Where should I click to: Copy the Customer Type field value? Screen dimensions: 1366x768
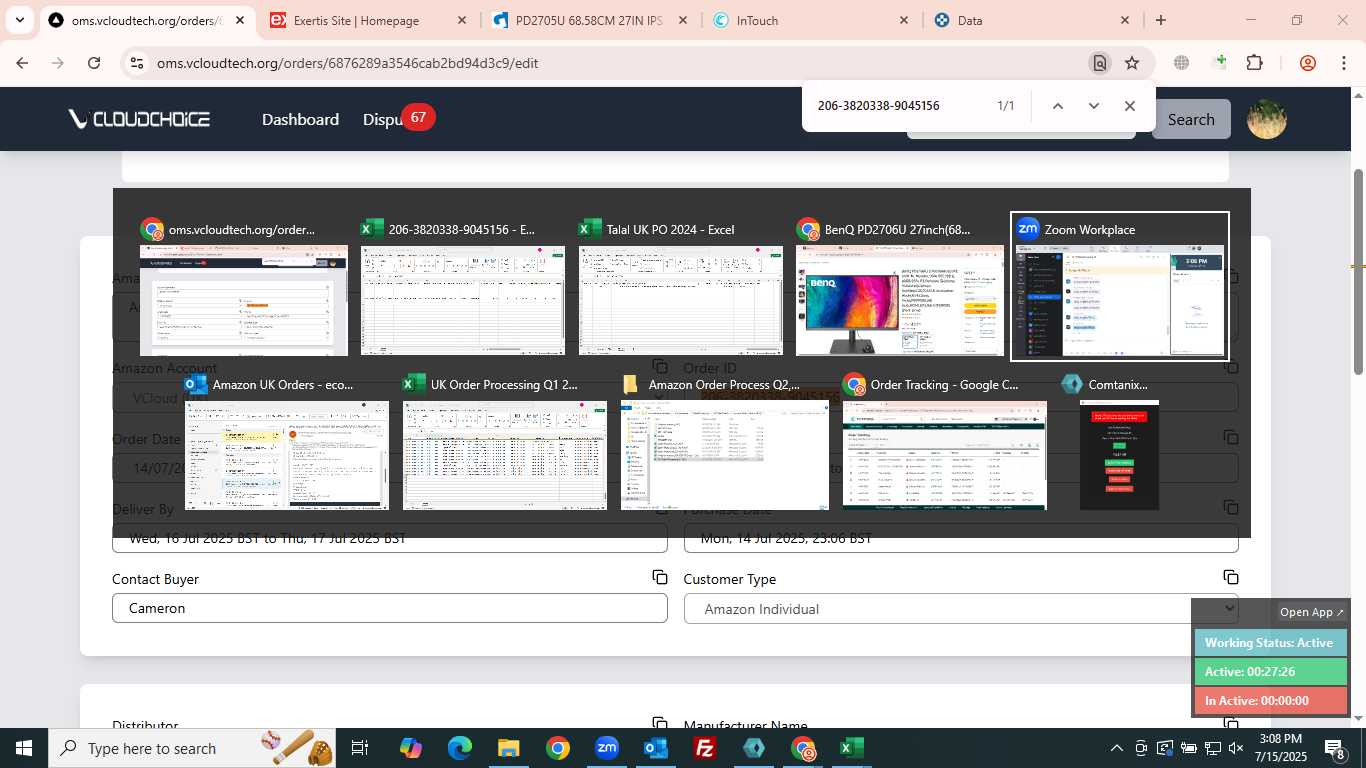[x=1231, y=577]
